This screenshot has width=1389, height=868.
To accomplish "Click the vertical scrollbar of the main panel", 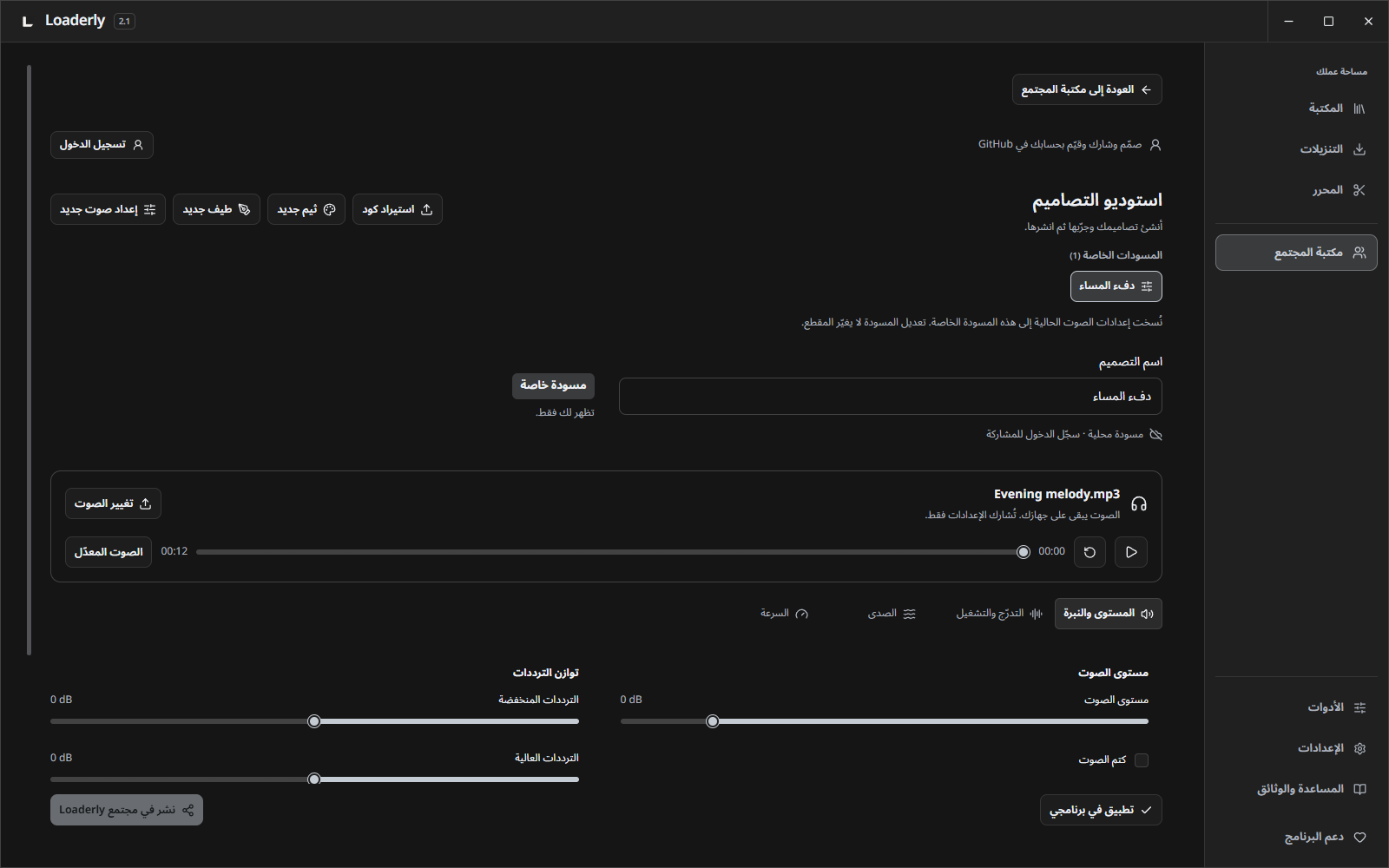I will click(30, 360).
